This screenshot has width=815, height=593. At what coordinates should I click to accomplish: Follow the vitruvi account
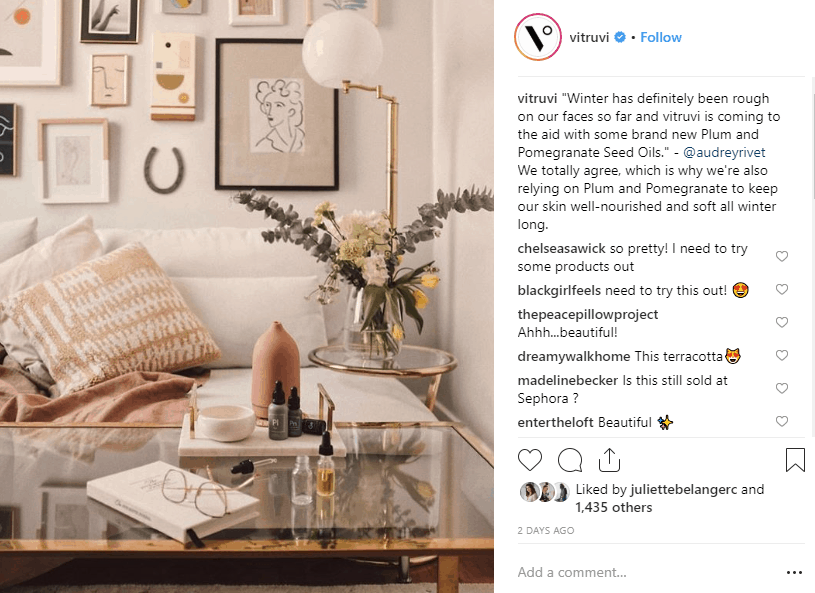[661, 37]
